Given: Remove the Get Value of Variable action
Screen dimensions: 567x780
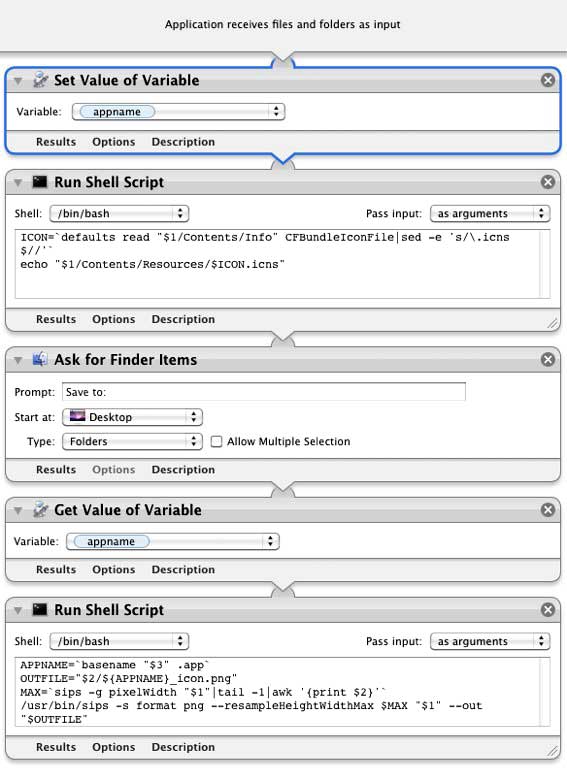Looking at the screenshot, I should point(548,509).
